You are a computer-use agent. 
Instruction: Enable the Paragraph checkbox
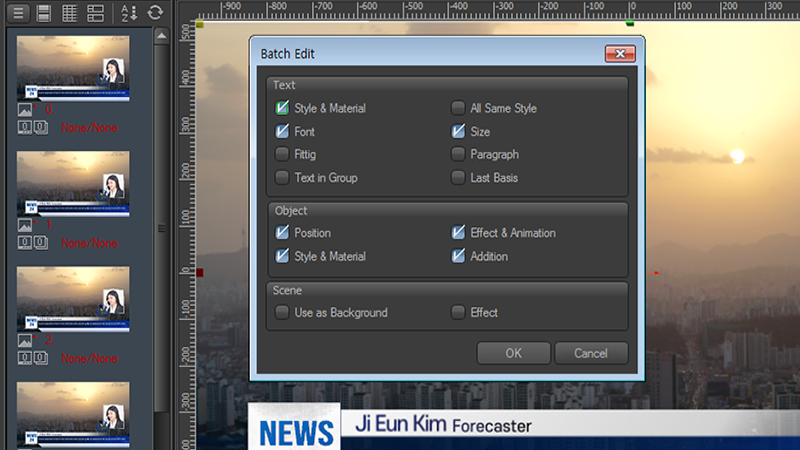click(x=458, y=154)
